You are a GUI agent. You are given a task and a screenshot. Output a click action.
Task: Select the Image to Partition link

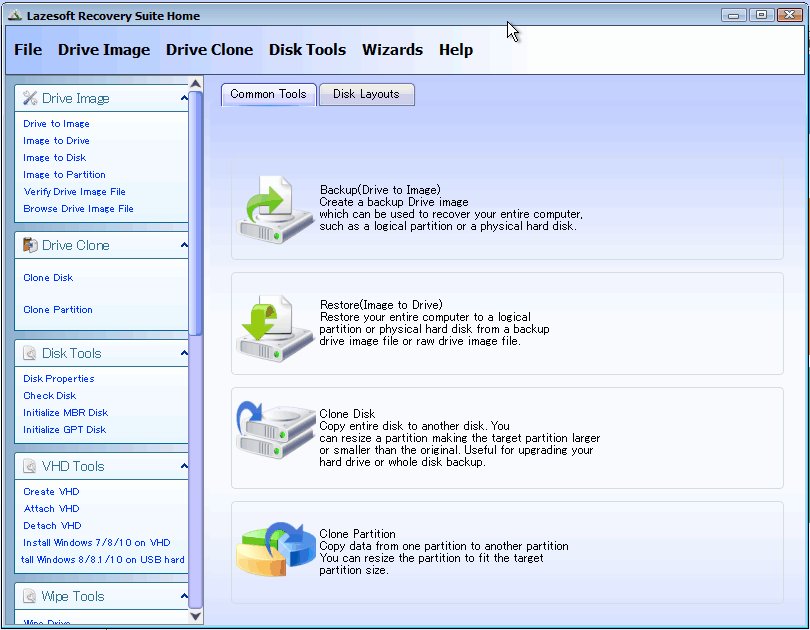(x=65, y=175)
